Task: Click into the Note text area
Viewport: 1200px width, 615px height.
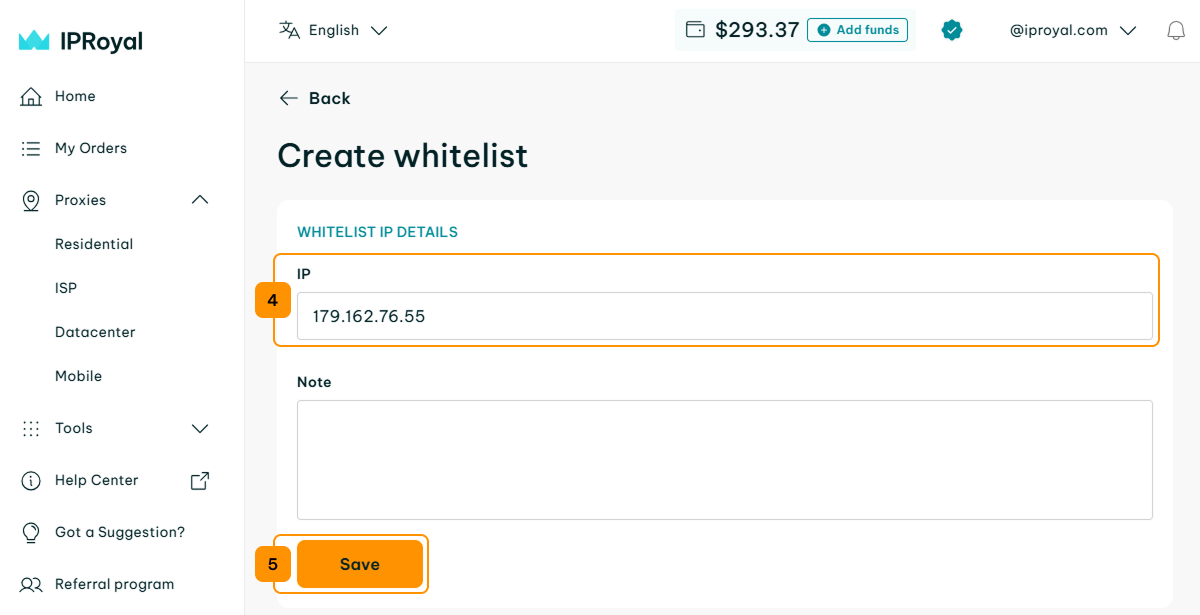Action: [x=725, y=460]
